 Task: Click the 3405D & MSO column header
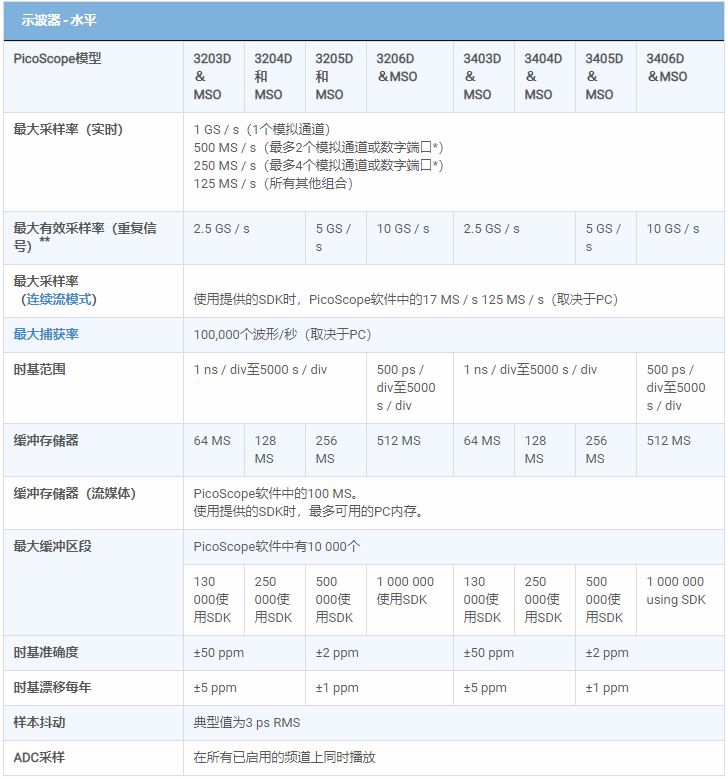coord(604,77)
